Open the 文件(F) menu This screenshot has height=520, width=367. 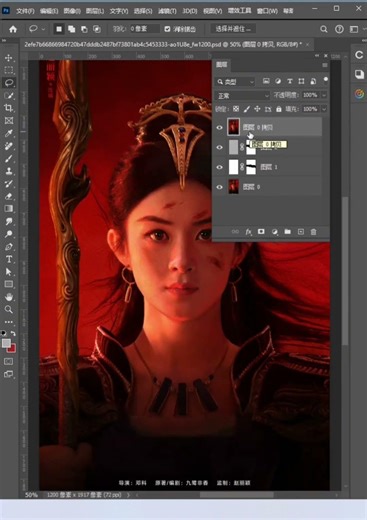[25, 11]
